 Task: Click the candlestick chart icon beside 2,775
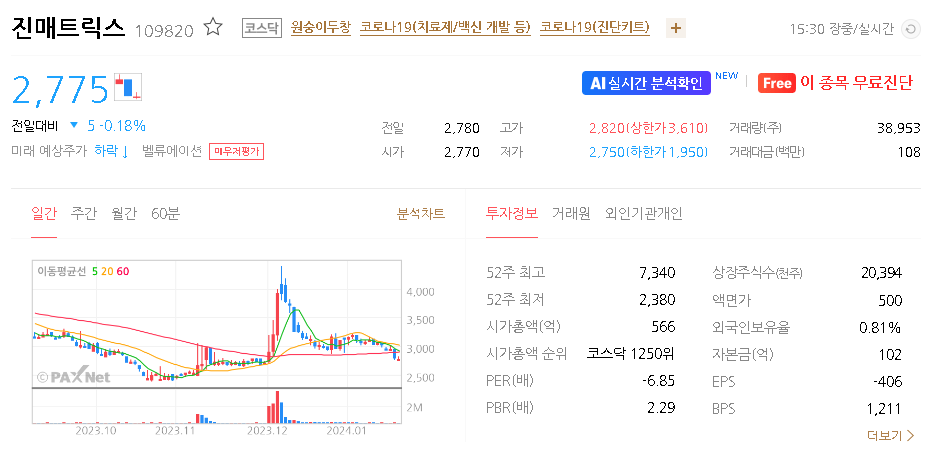(128, 87)
